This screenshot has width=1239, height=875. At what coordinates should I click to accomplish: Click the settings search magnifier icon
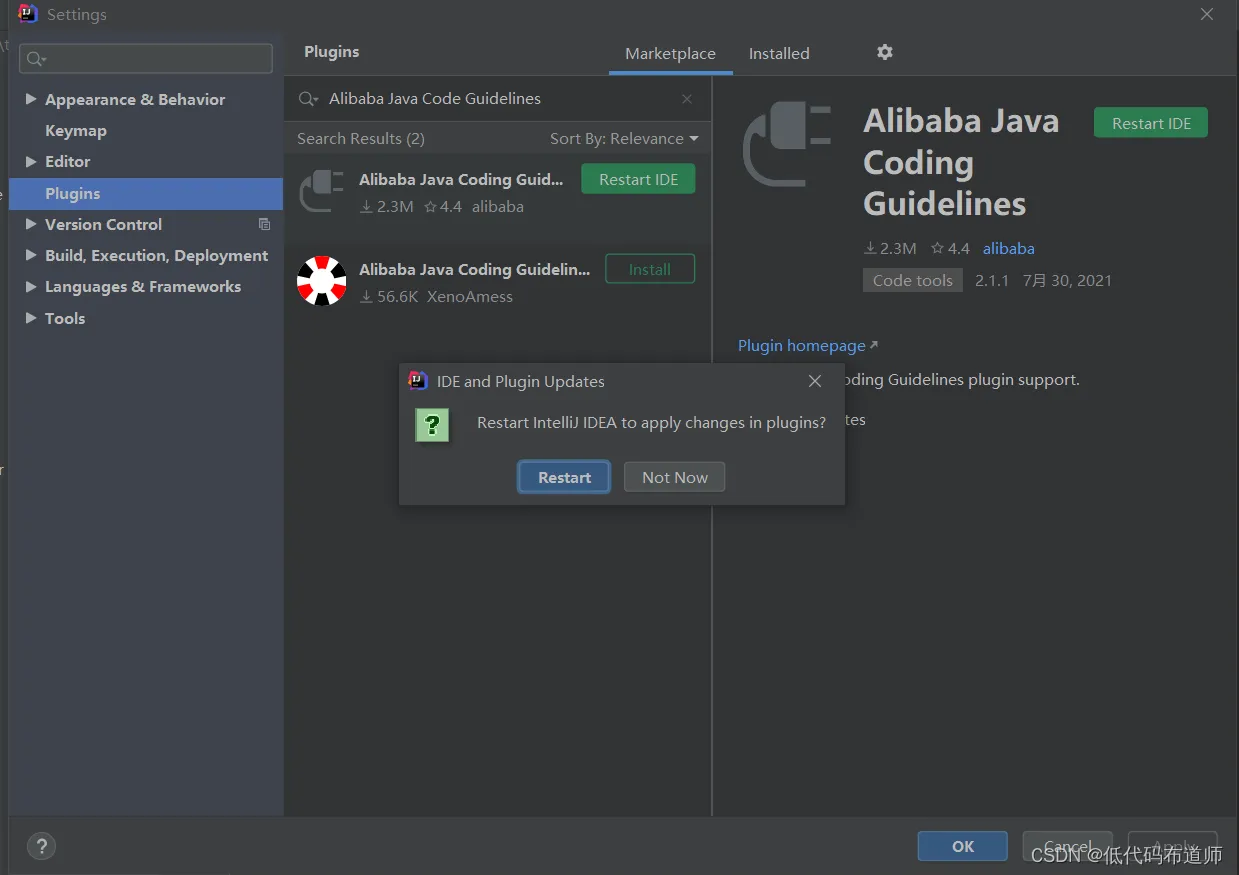click(36, 59)
